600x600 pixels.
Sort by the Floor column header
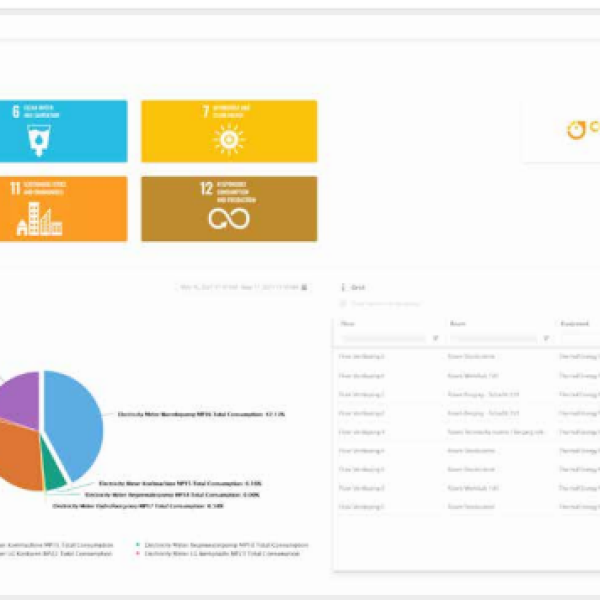tap(349, 323)
